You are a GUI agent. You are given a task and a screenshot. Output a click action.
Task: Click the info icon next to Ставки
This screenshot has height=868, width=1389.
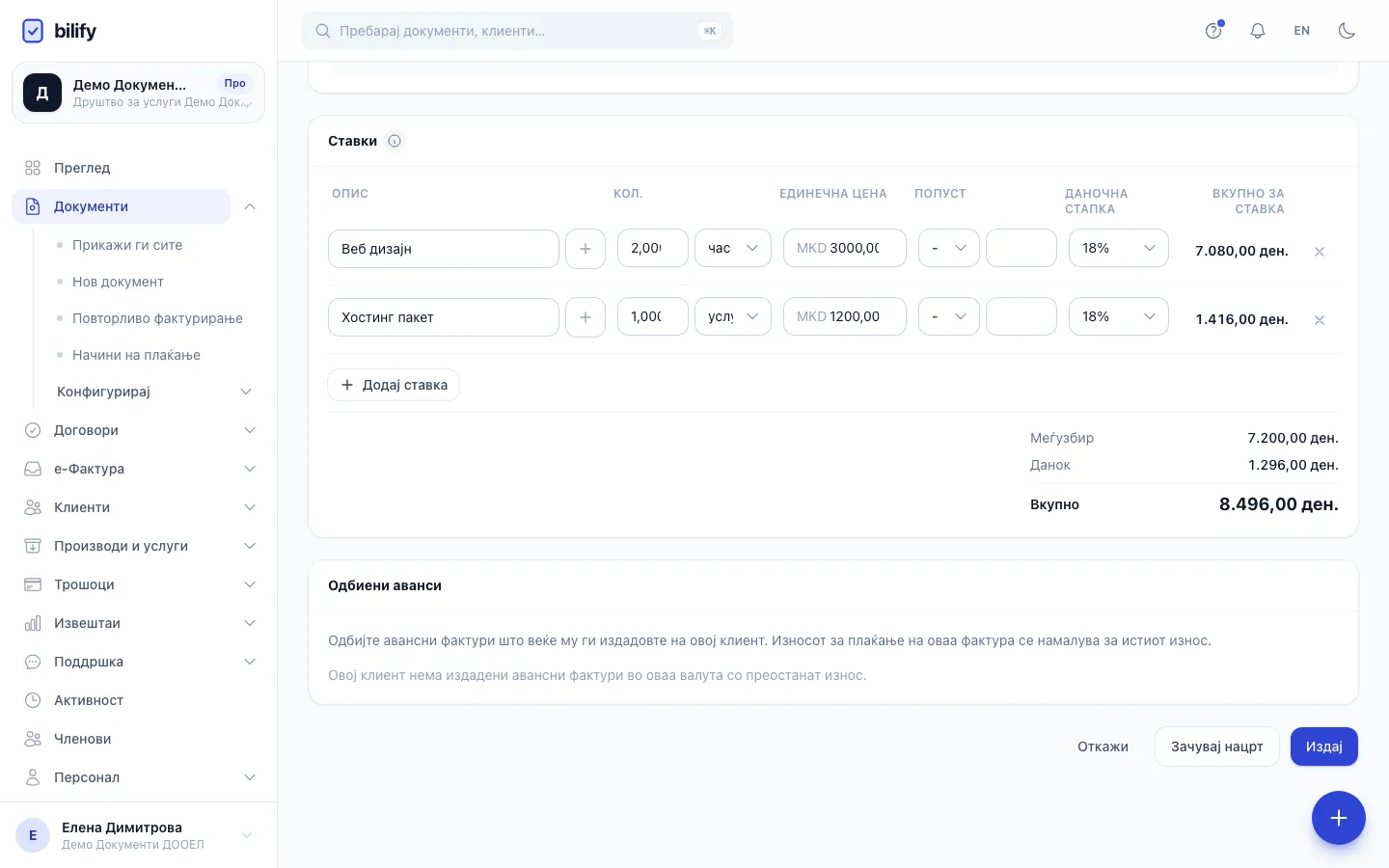coord(395,141)
